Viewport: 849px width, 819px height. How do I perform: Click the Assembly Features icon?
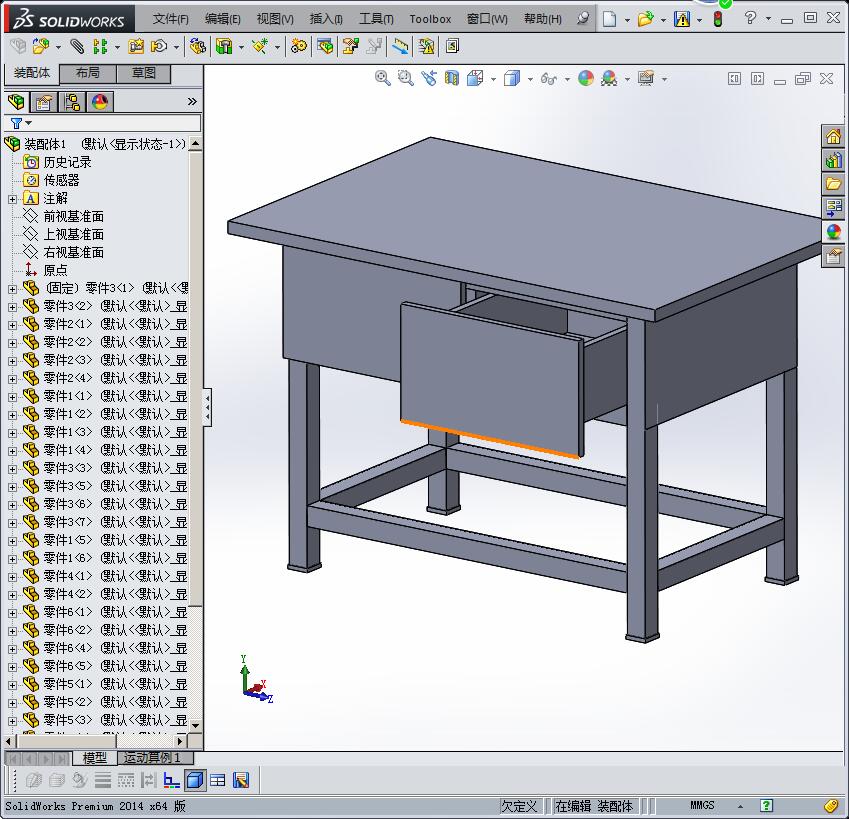[x=224, y=47]
